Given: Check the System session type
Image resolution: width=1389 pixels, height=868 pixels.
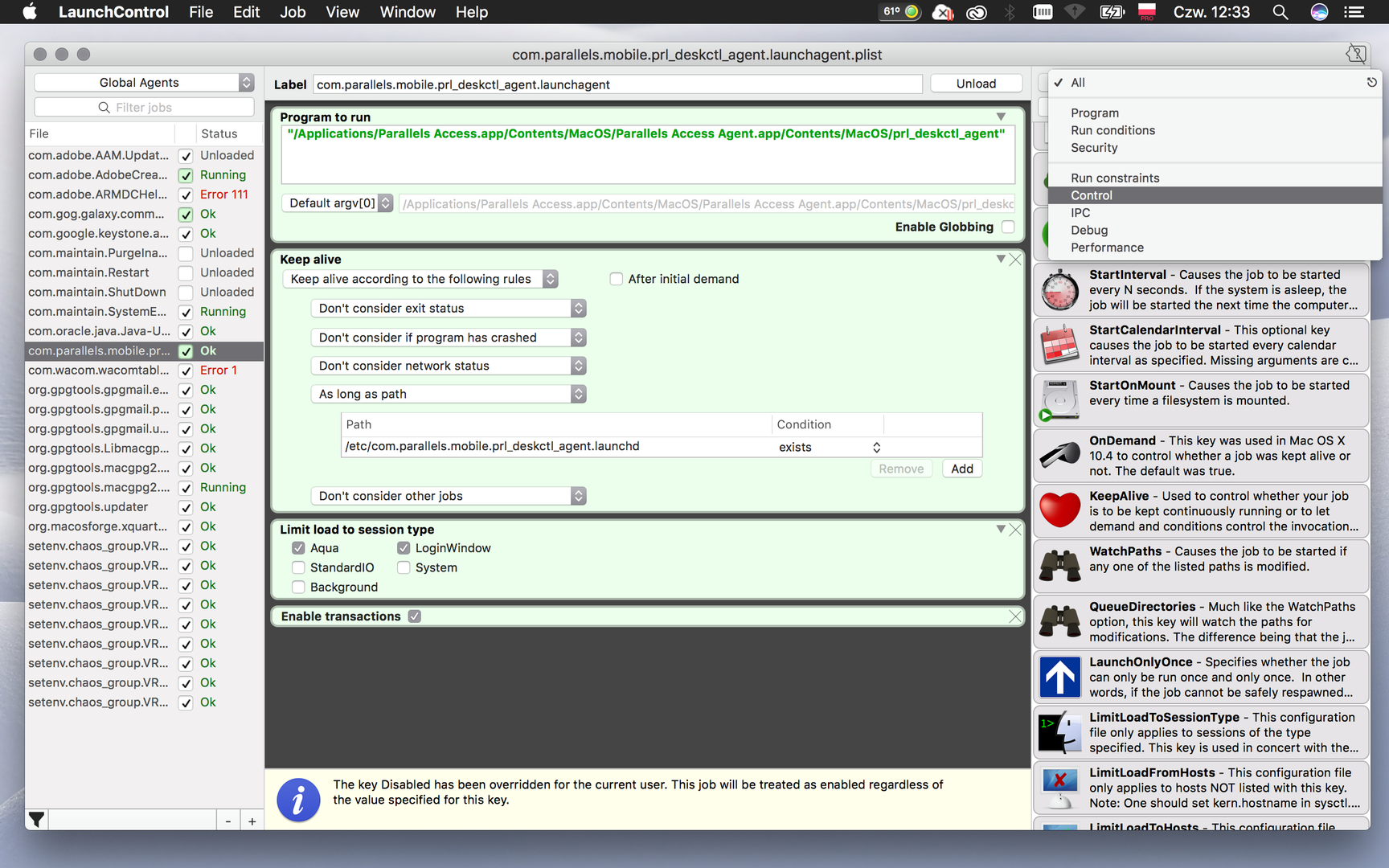Looking at the screenshot, I should [404, 567].
